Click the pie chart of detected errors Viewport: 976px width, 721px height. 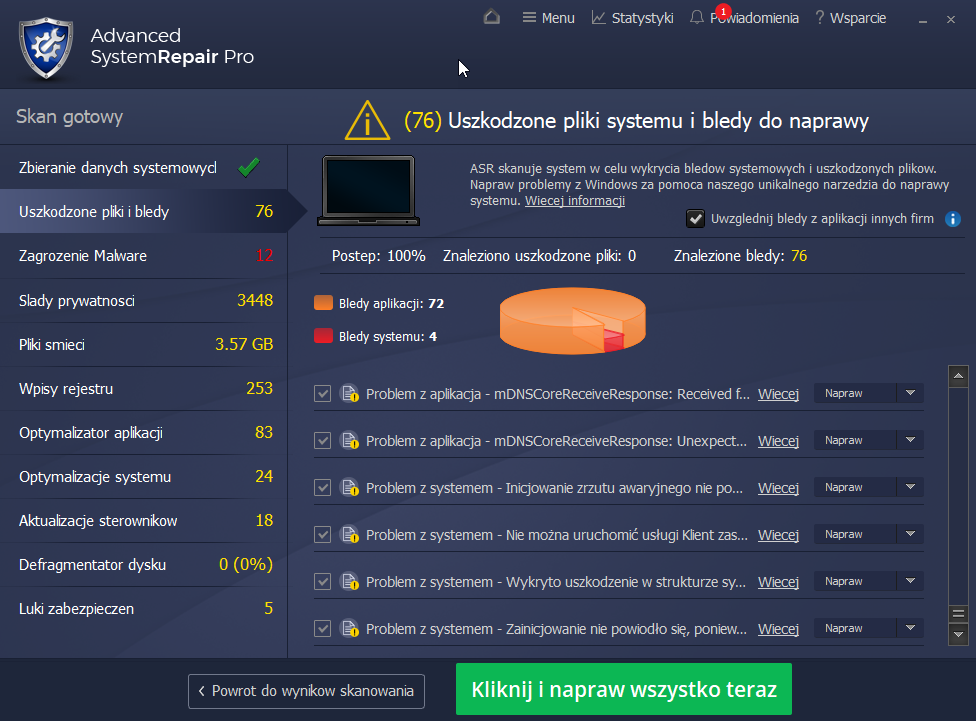tap(573, 321)
